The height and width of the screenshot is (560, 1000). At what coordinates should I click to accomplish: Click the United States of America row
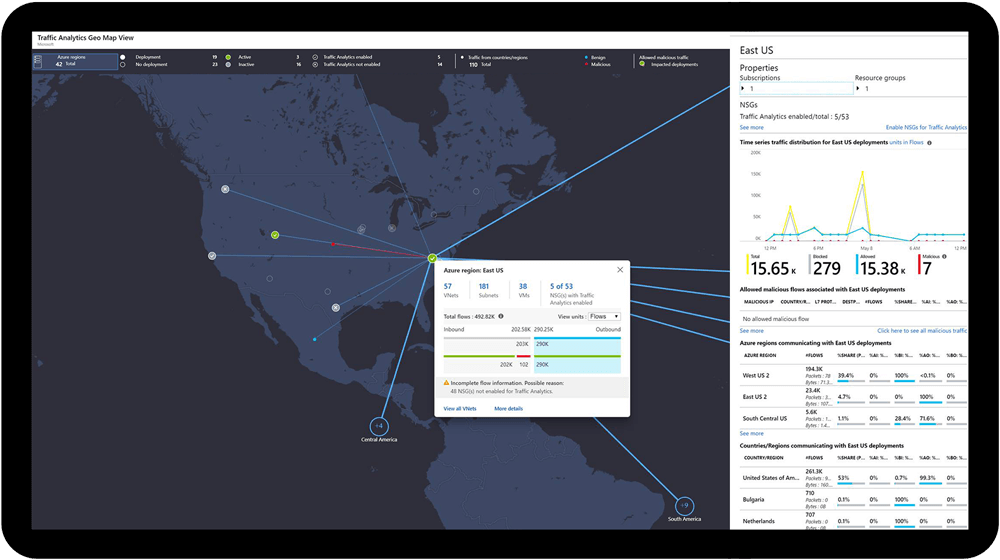click(853, 478)
